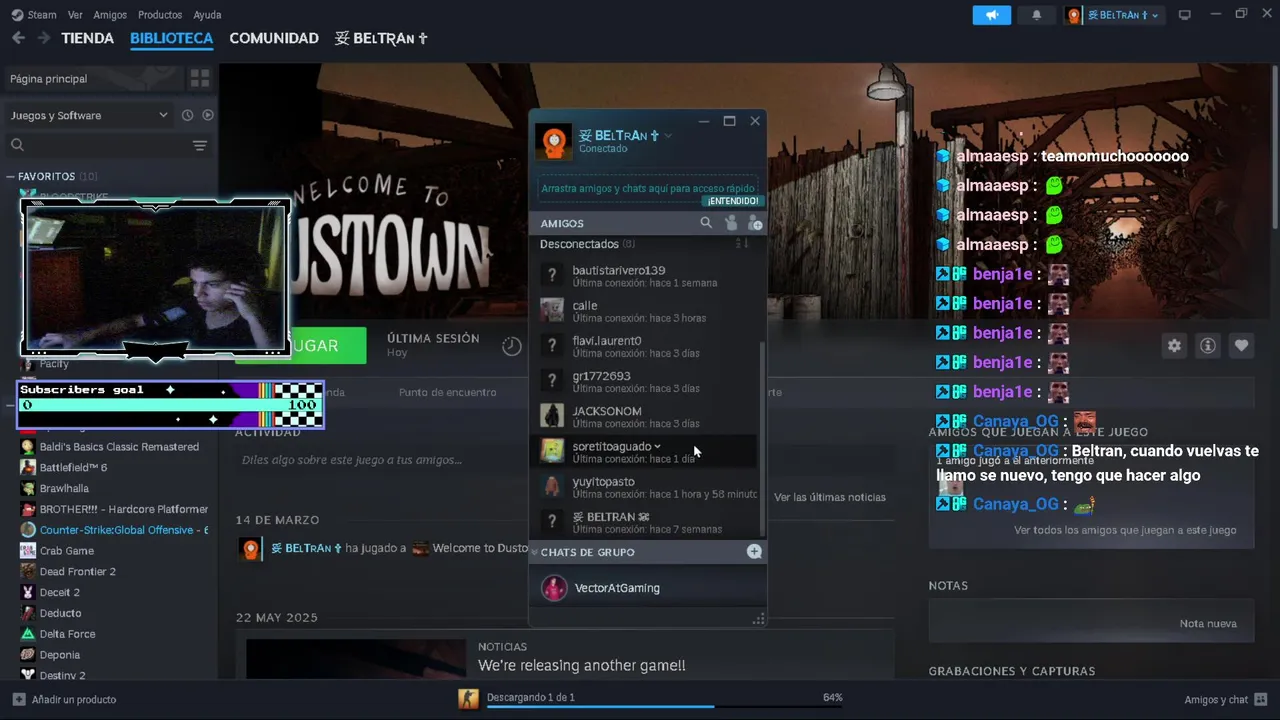Go back with the left arrow
1280x720 pixels.
18,38
